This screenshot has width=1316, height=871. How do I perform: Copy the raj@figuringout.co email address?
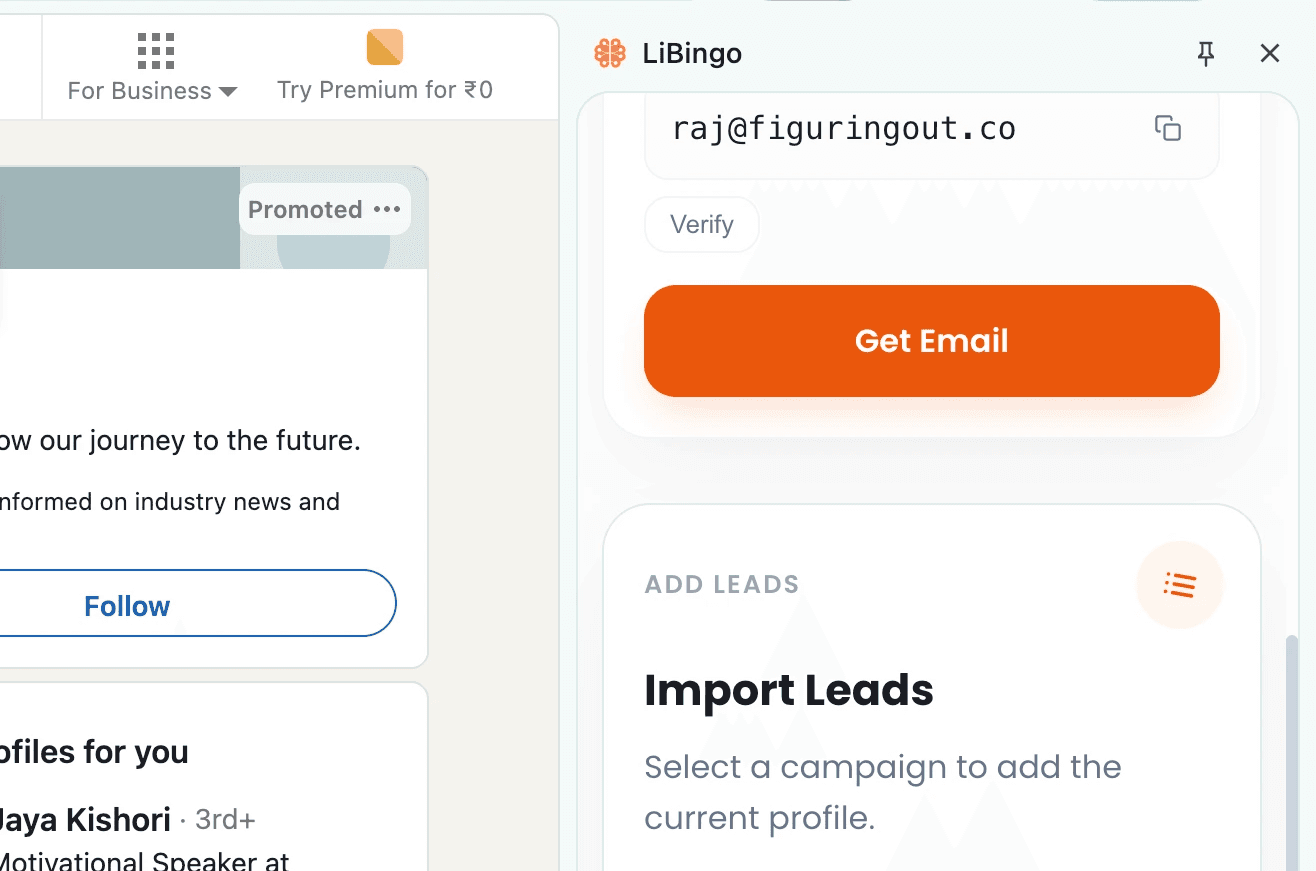(x=1168, y=128)
